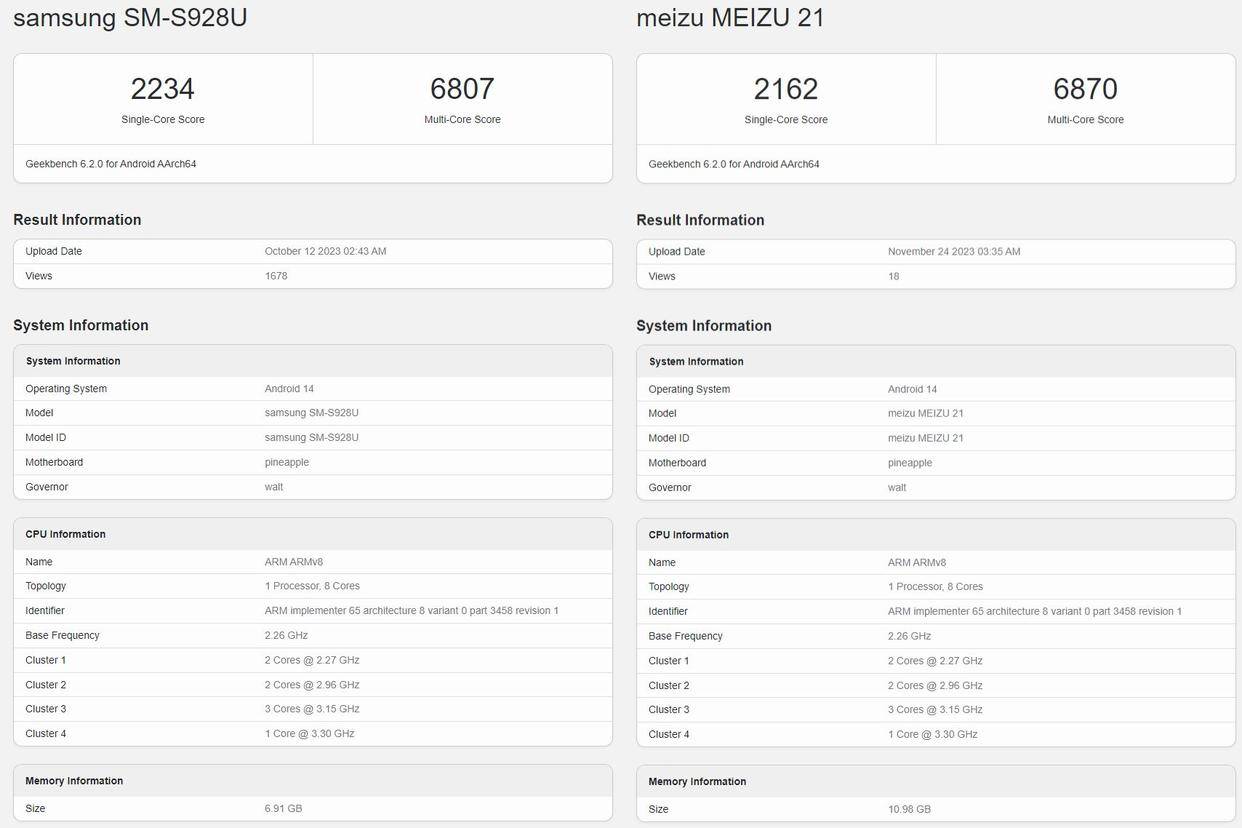Click the Samsung panel's CPU Information table header
Viewport: 1242px width, 828px height.
[65, 534]
